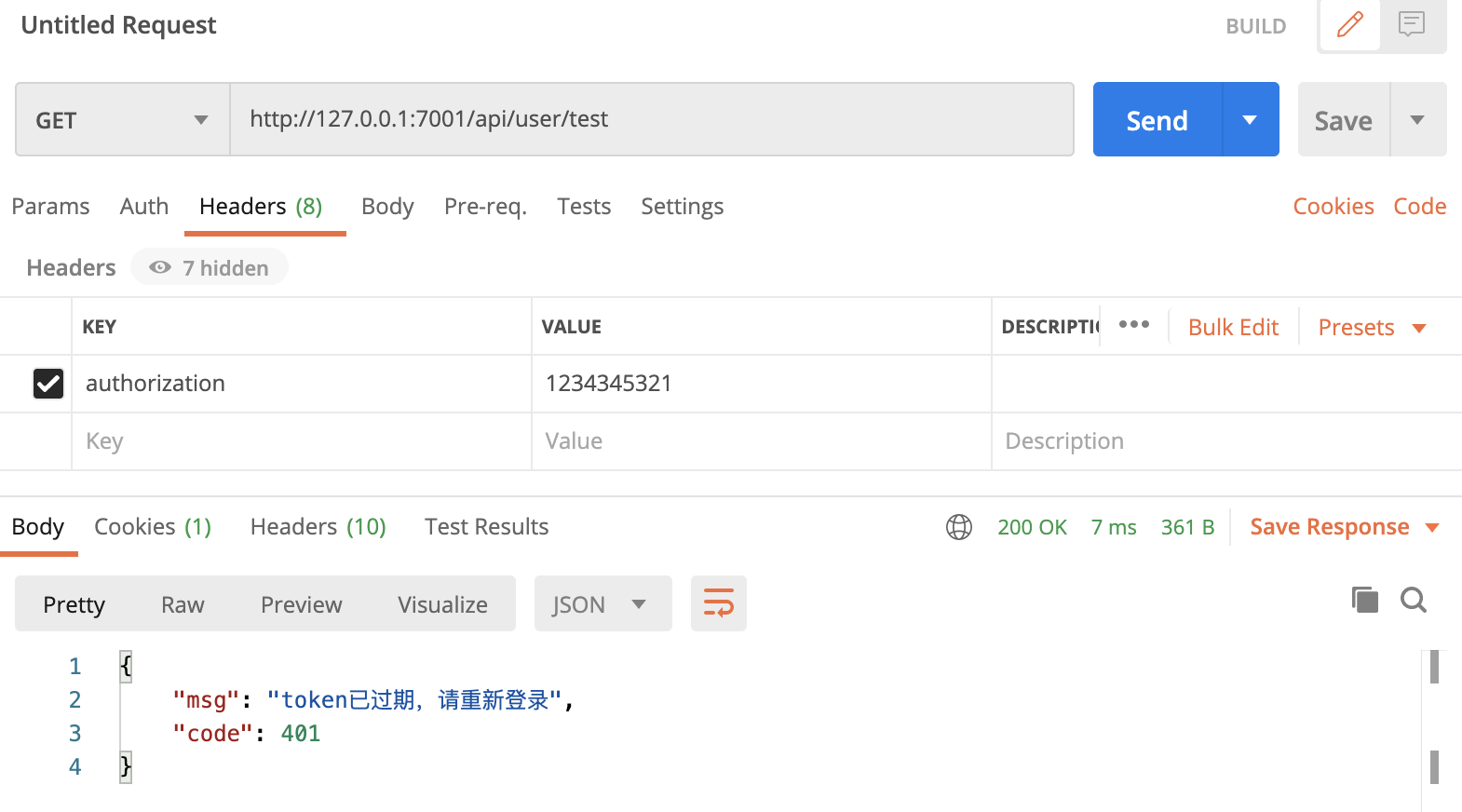Select the response Body tab
The height and width of the screenshot is (812, 1462).
tap(38, 527)
